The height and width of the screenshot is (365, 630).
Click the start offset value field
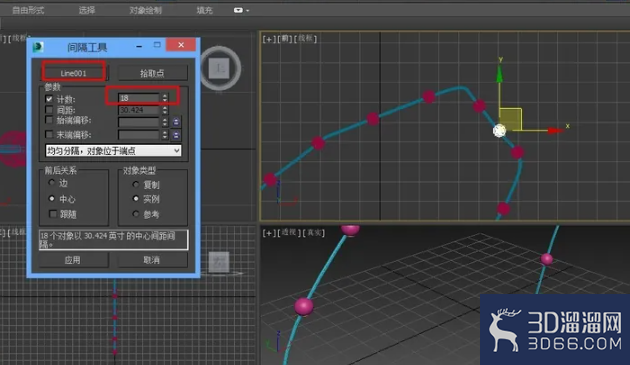[x=139, y=122]
